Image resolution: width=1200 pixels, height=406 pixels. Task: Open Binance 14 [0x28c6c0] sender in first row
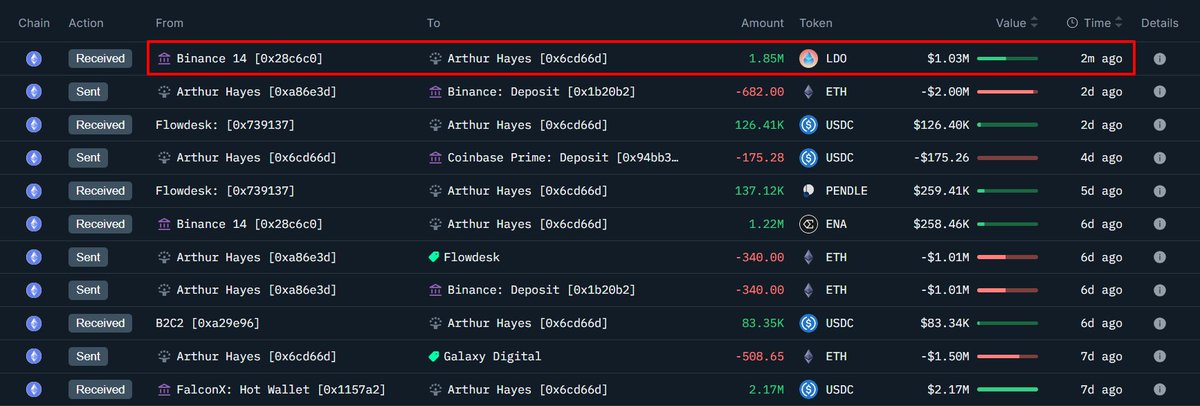[249, 59]
